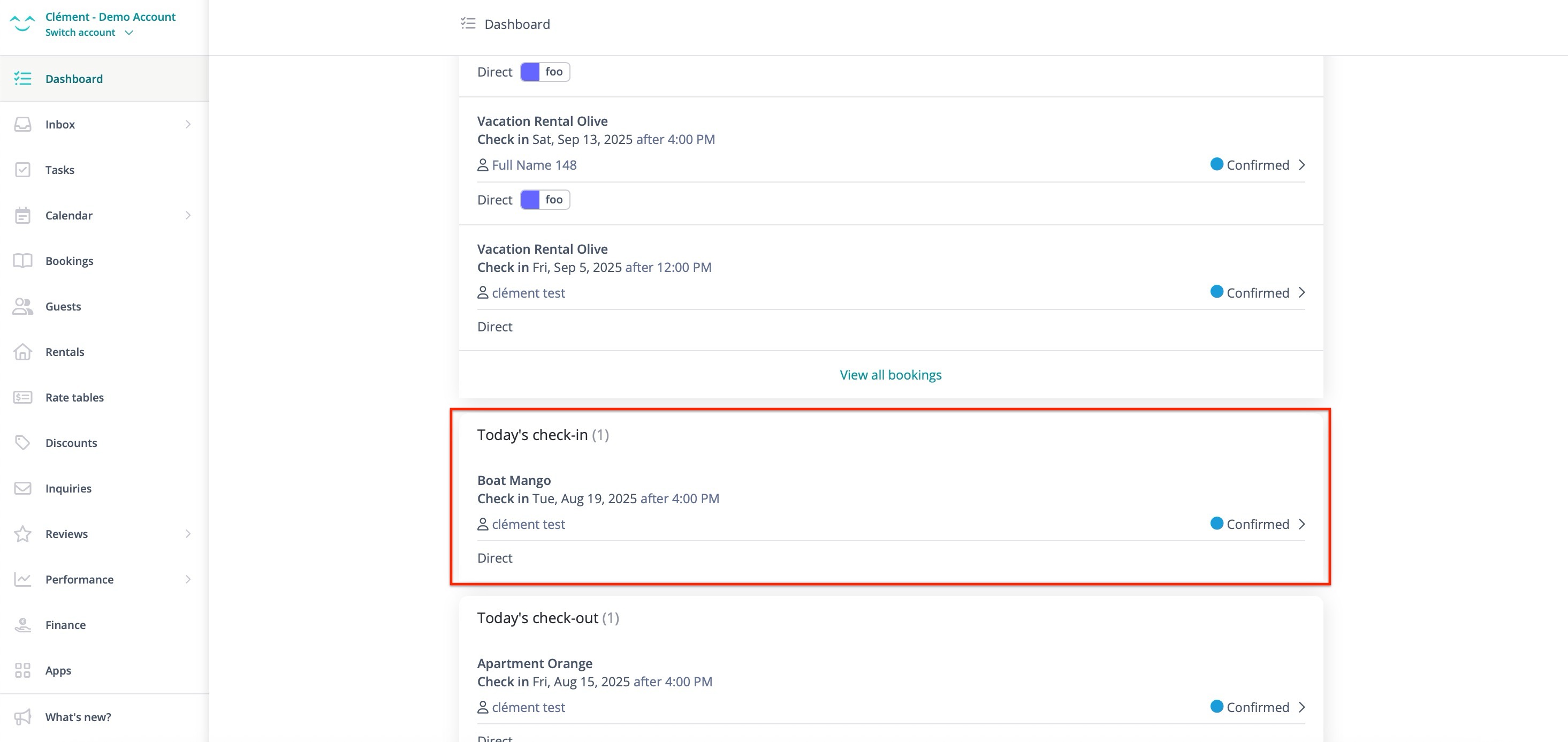Open the Switch account dropdown
The image size is (1568, 742).
coord(90,32)
